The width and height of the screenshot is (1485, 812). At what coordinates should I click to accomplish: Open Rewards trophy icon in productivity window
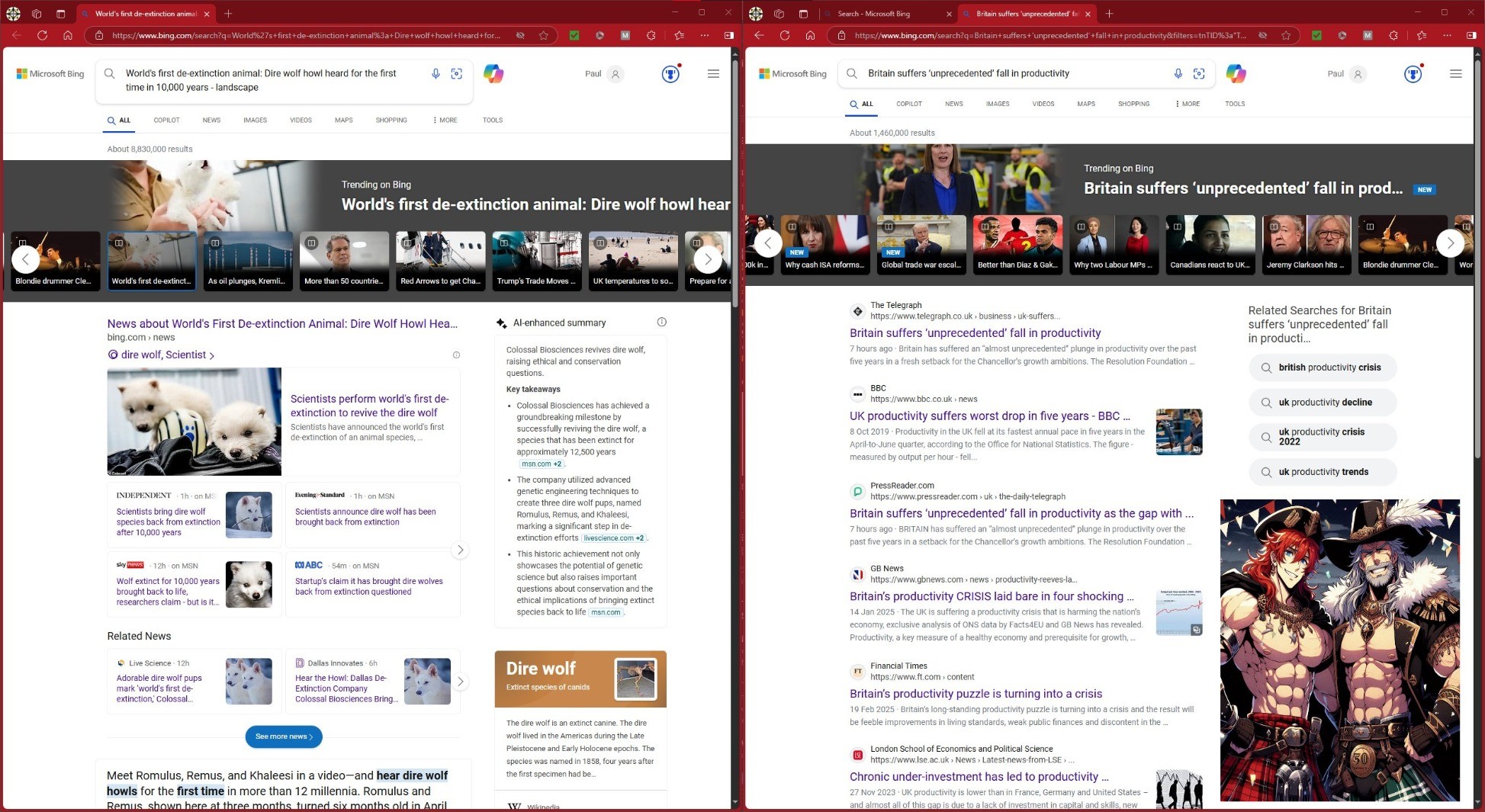pos(1413,74)
